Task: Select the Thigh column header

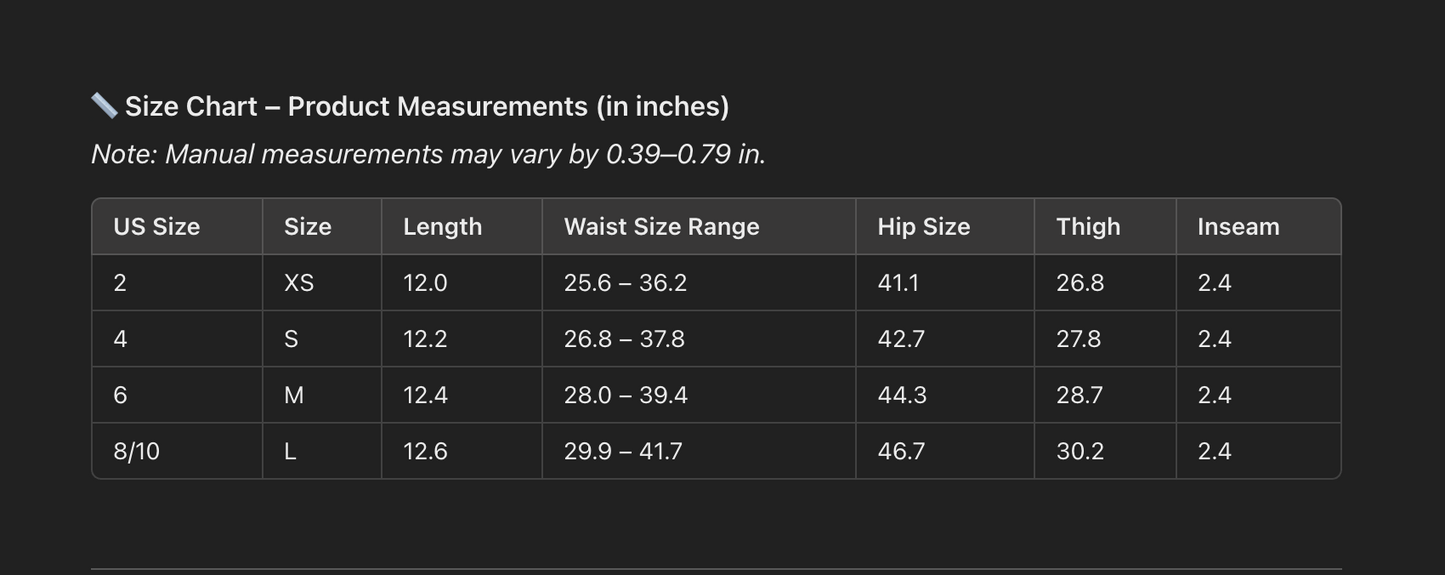Action: pyautogui.click(x=1088, y=227)
